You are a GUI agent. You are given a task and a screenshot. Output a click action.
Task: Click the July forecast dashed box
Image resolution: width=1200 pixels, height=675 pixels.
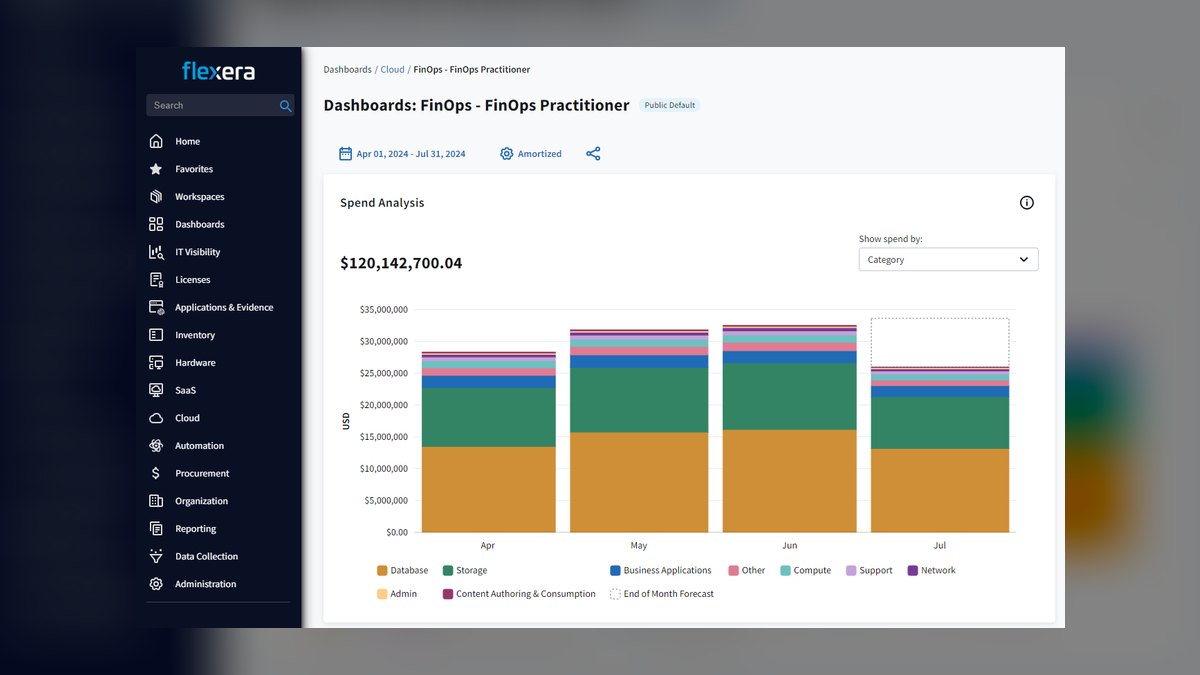pyautogui.click(x=940, y=342)
